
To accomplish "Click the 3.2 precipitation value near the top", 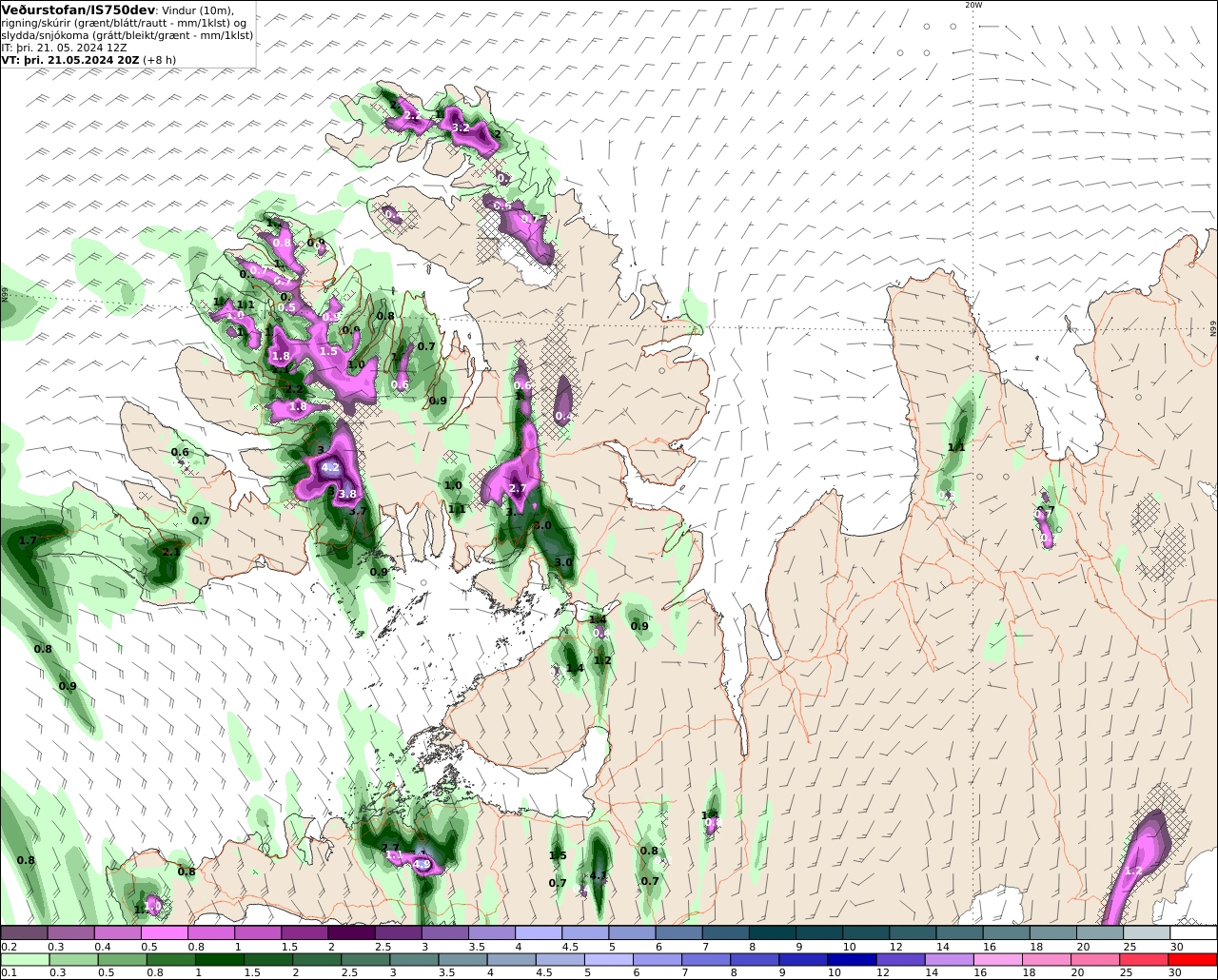I will [x=460, y=127].
